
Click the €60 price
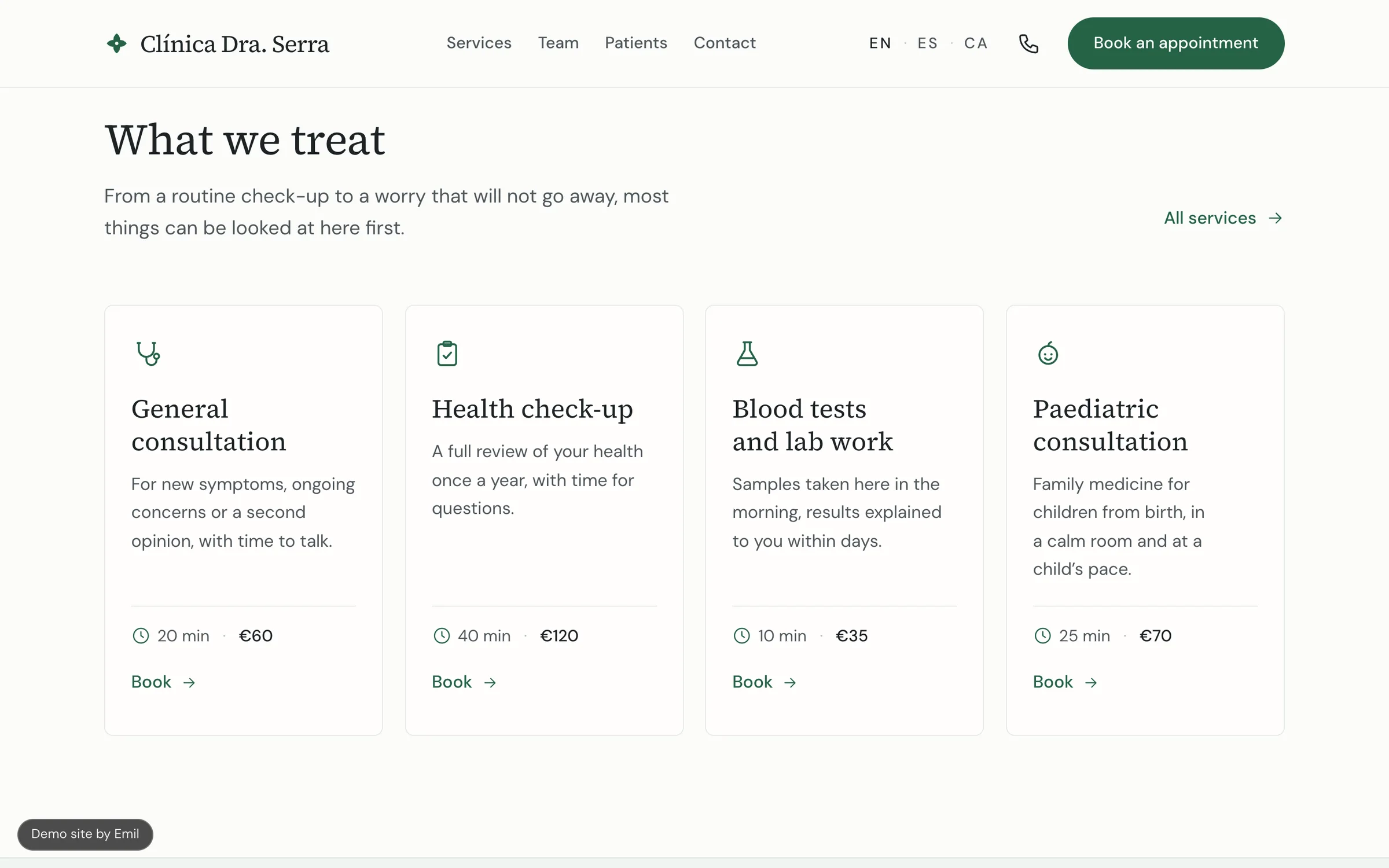tap(255, 636)
